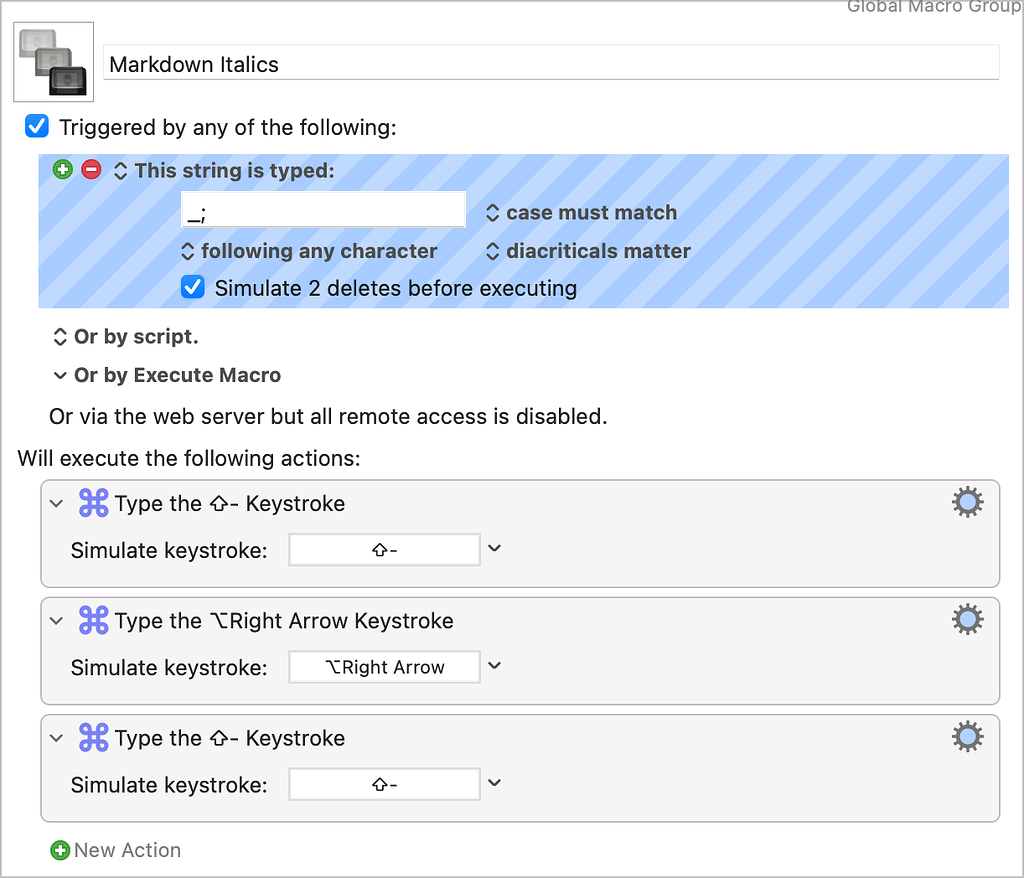Open the 'following any character' popup
This screenshot has height=878, width=1024.
coord(308,251)
